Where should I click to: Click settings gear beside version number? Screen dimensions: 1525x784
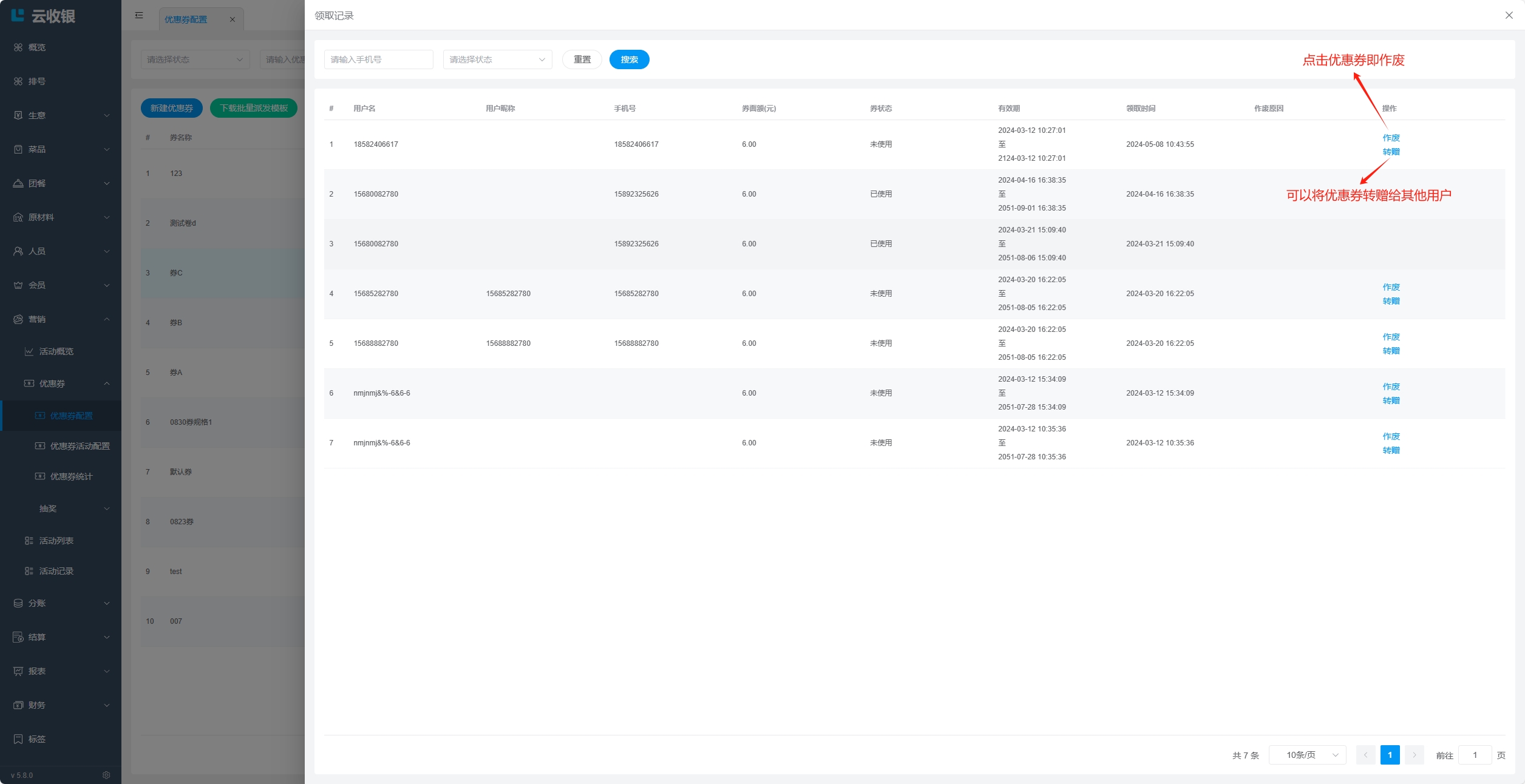tap(106, 775)
